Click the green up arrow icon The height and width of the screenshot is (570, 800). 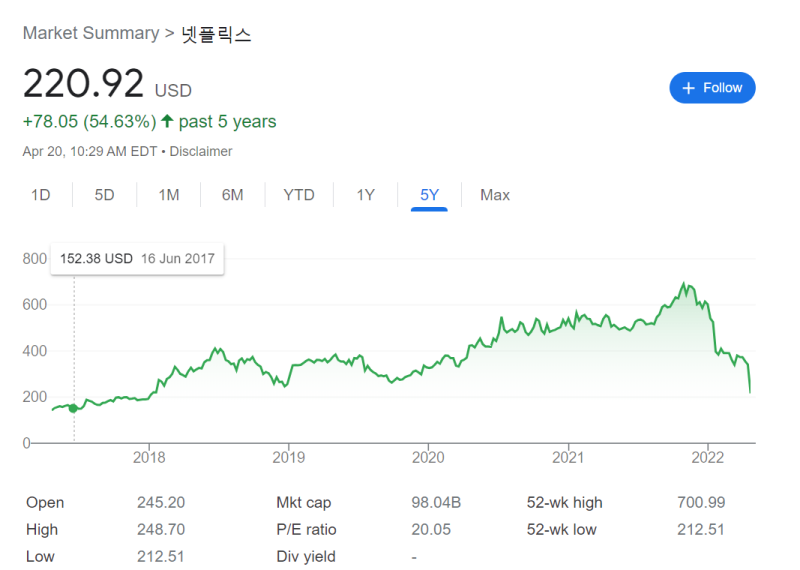(x=167, y=121)
